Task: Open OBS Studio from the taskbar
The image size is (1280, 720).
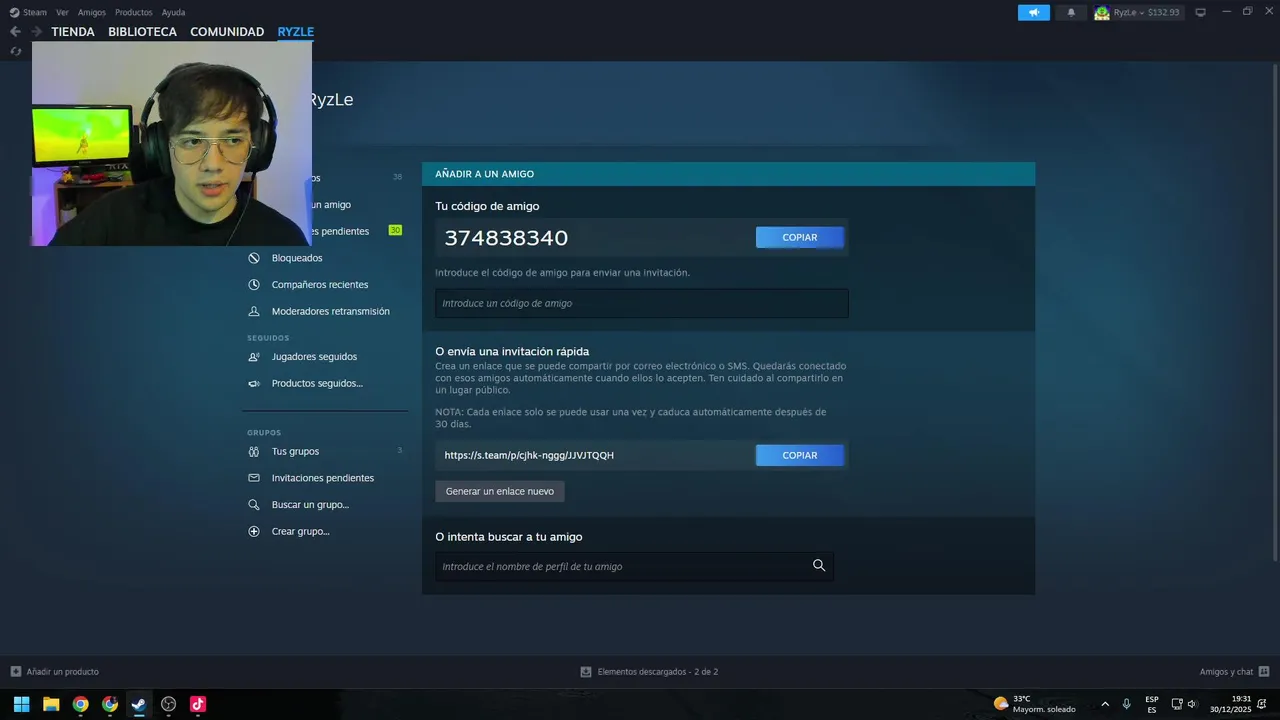Action: coord(168,704)
